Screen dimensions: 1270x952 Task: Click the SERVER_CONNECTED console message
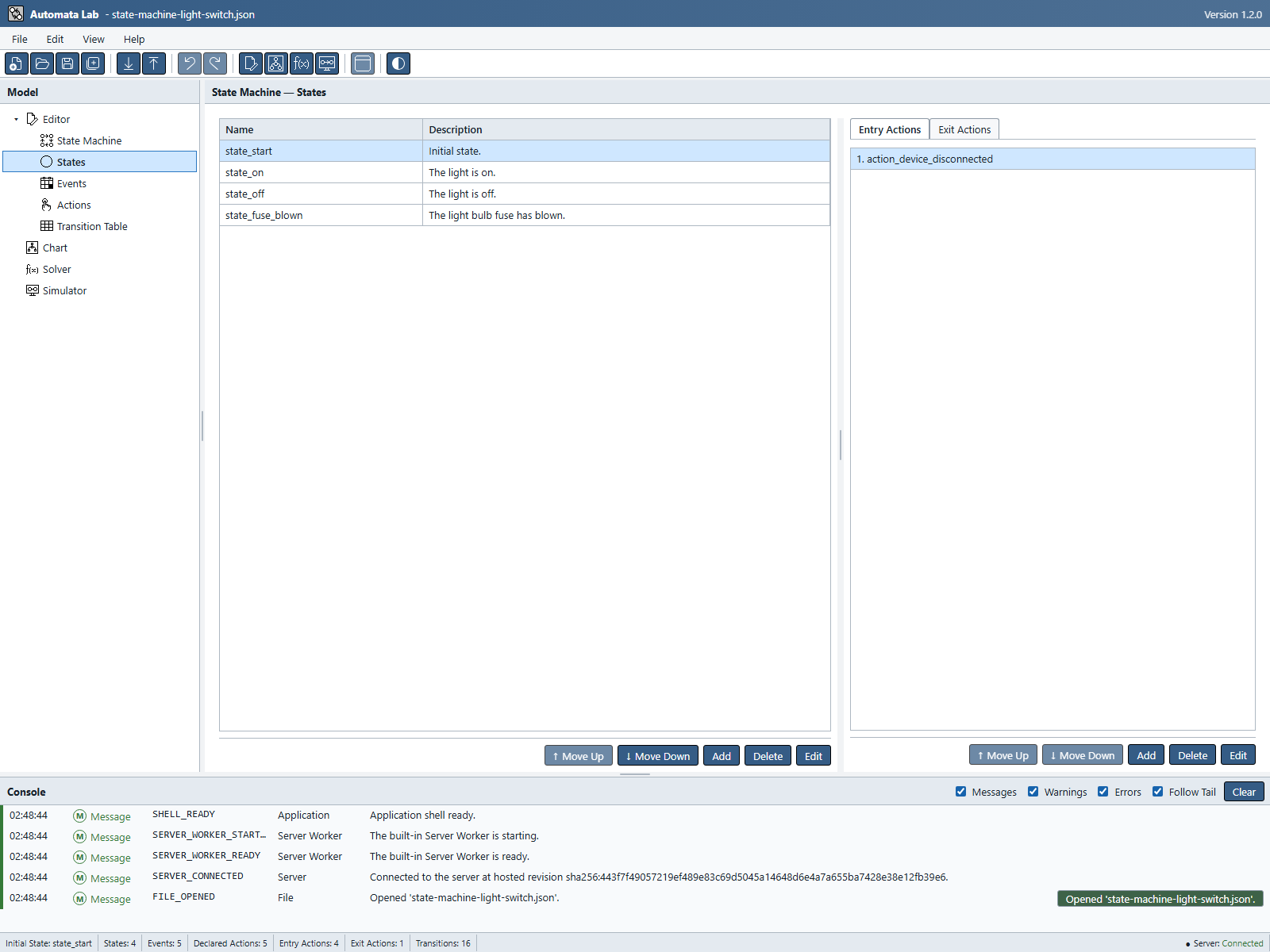point(635,877)
